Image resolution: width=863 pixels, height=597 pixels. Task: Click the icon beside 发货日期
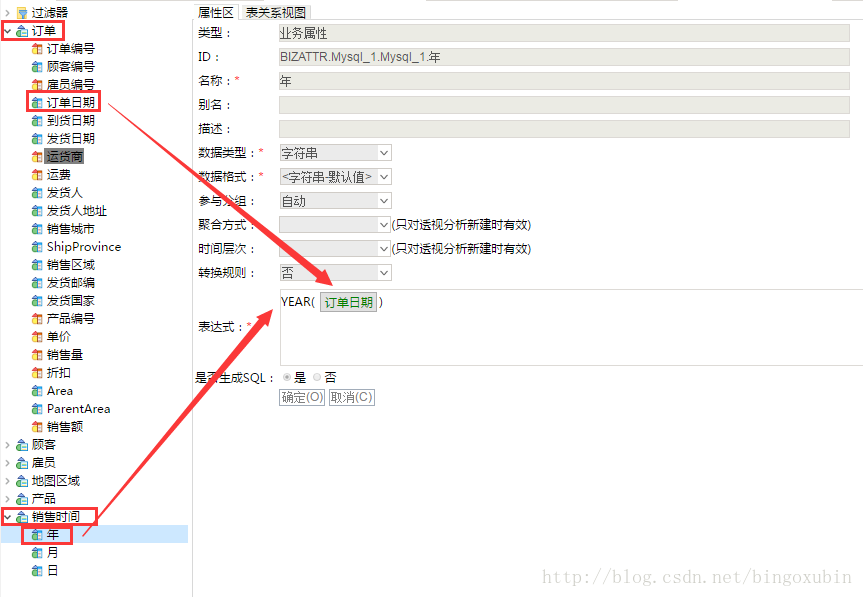pyautogui.click(x=37, y=139)
